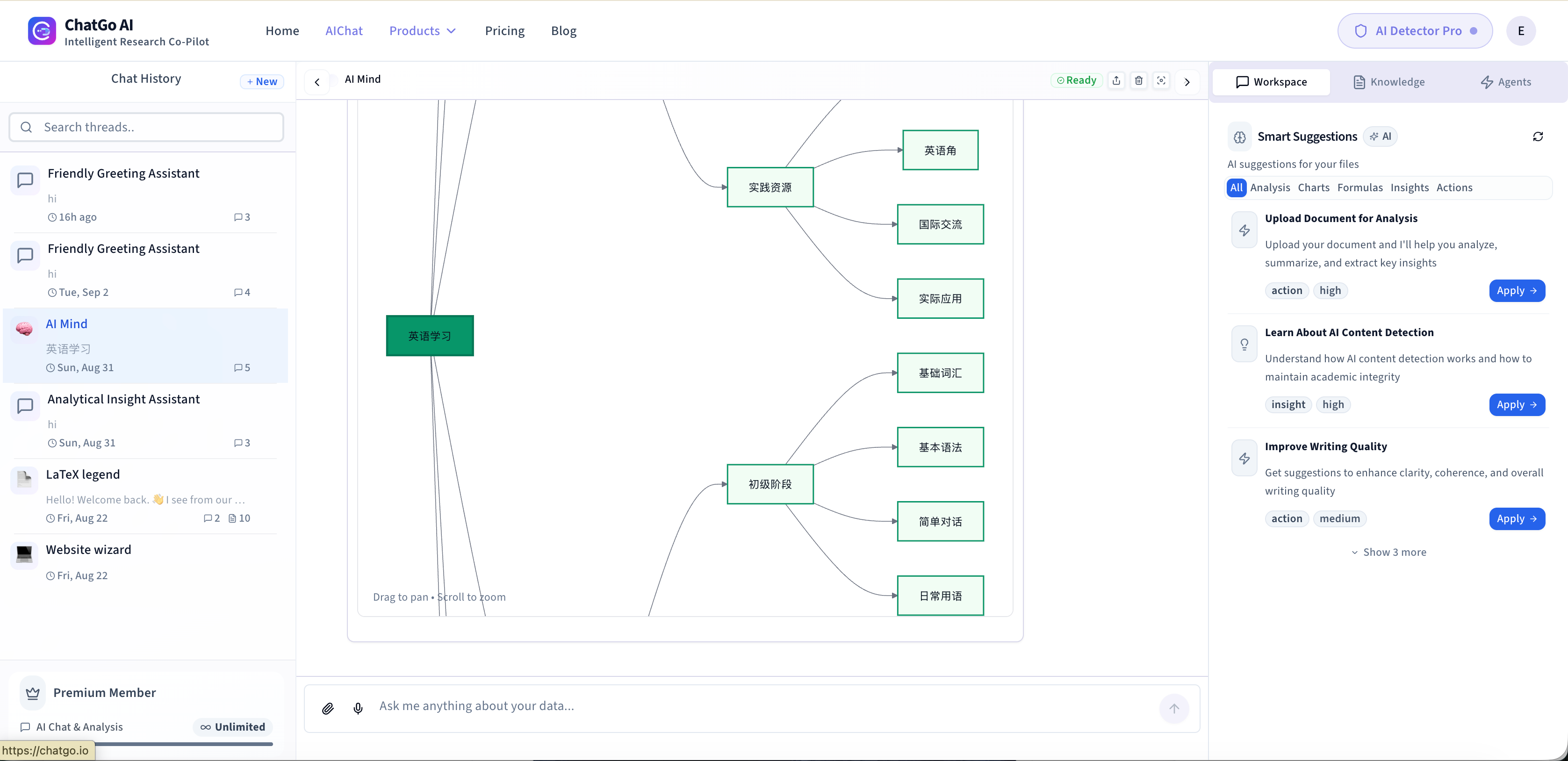Switch to the Knowledge tab
The image size is (1568, 761).
(x=1388, y=82)
